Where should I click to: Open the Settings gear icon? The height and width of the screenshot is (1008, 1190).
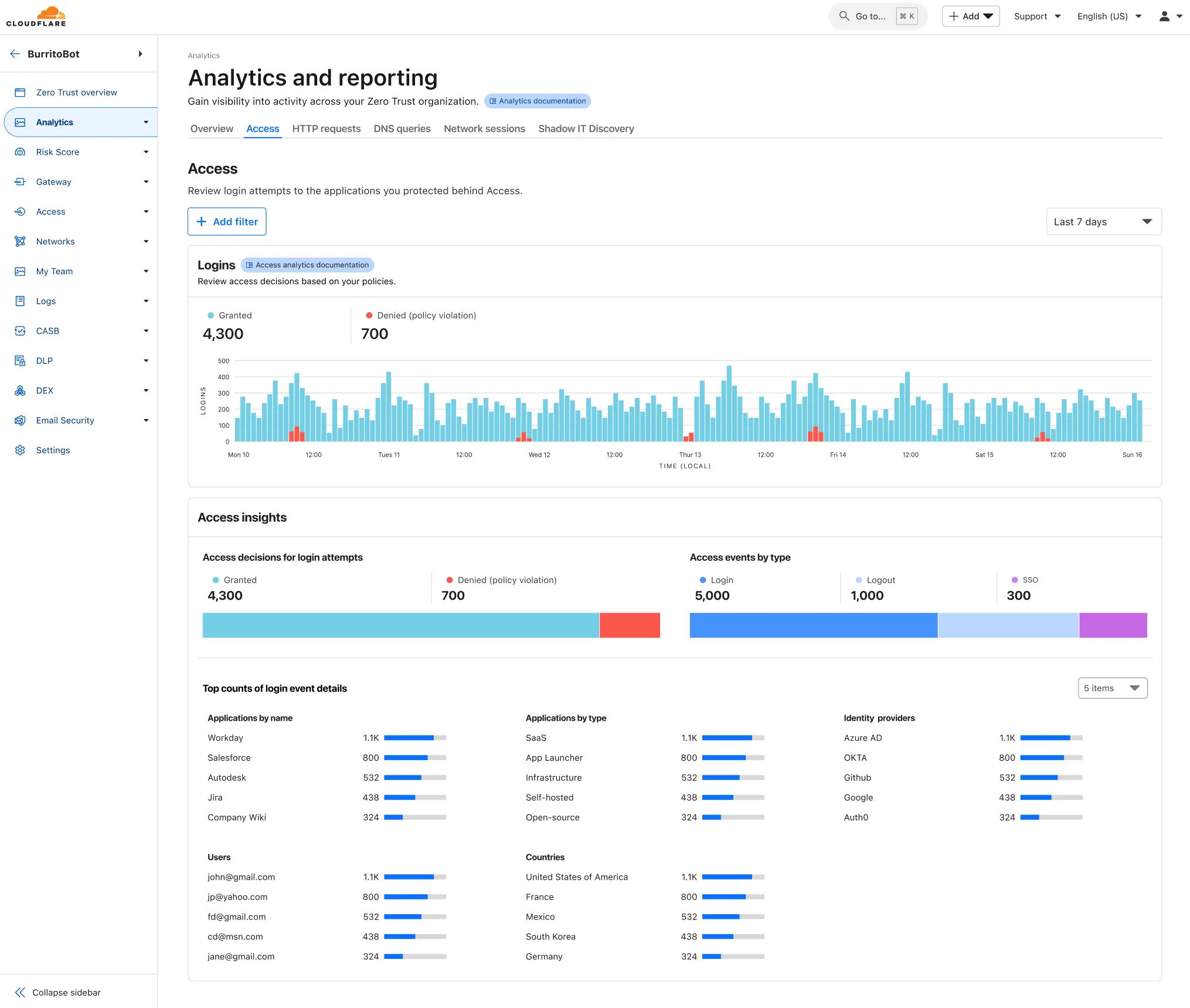click(x=21, y=450)
